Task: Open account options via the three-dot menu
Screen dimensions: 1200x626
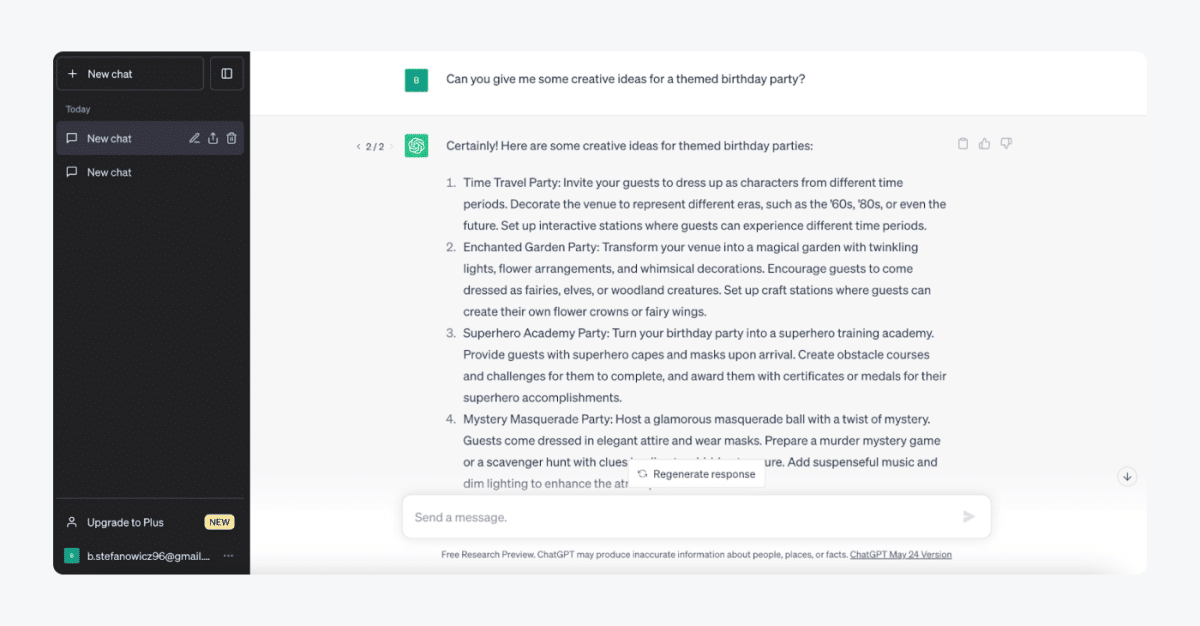Action: tap(228, 555)
